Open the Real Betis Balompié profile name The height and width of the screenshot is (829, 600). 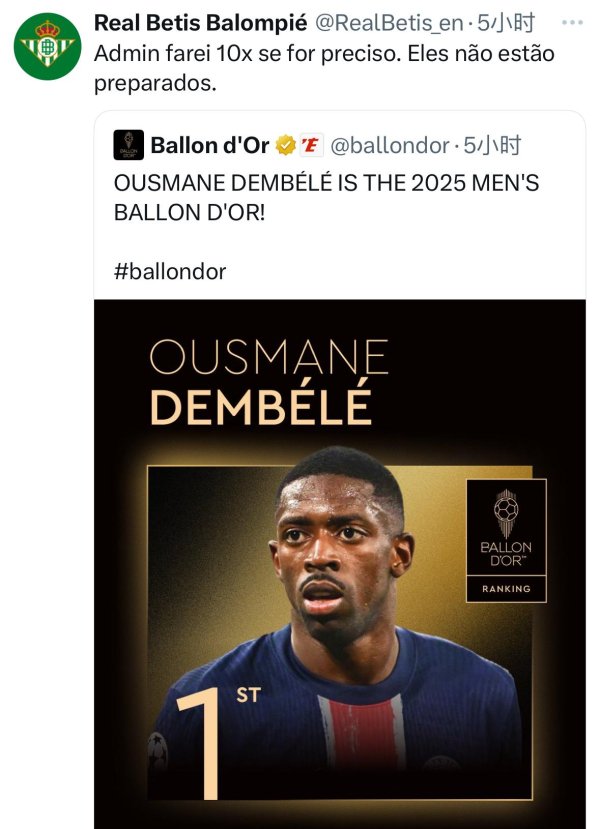200,23
